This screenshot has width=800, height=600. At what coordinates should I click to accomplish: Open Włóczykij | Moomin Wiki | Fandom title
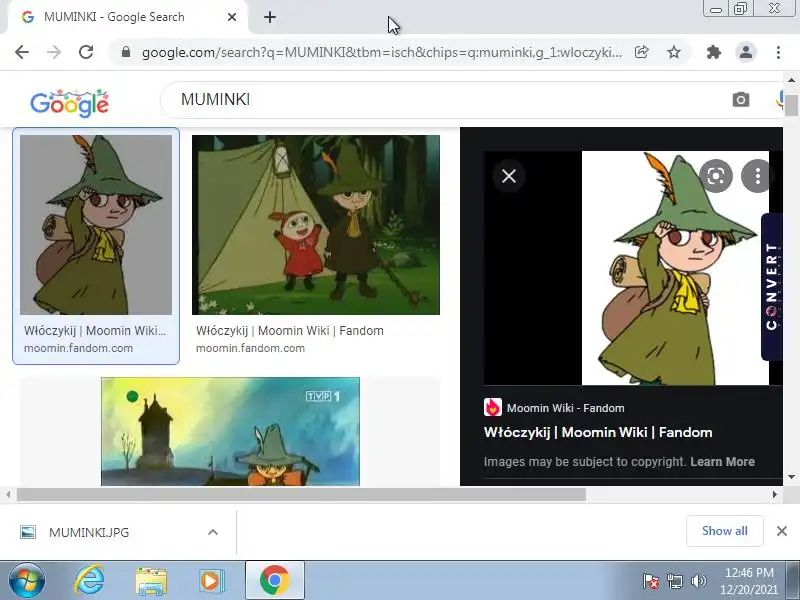(x=598, y=432)
